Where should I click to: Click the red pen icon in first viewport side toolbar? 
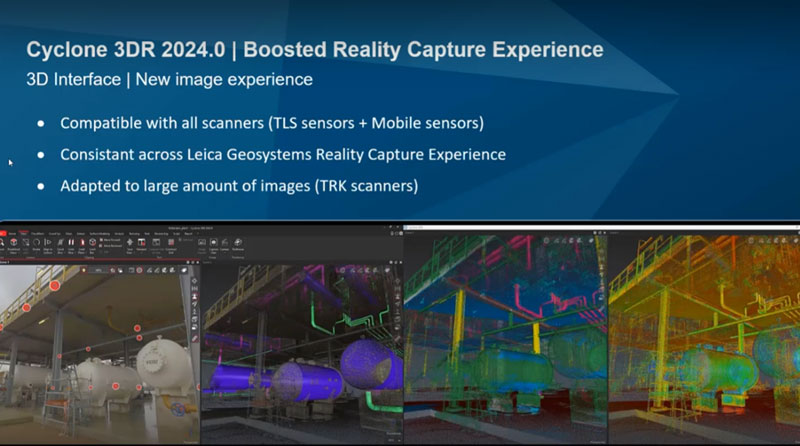tap(194, 338)
